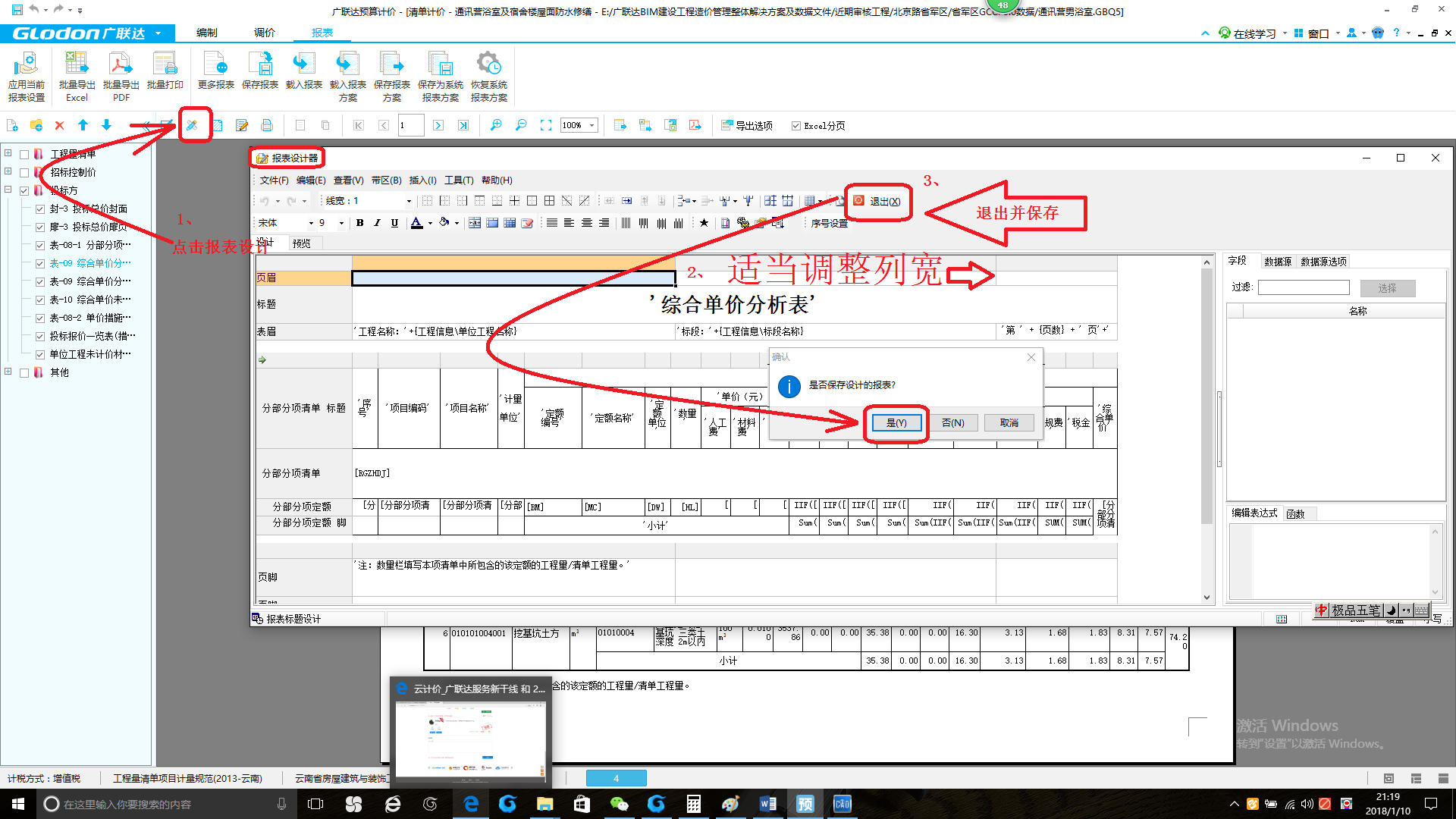Click the paint bucket fill icon

point(444,222)
